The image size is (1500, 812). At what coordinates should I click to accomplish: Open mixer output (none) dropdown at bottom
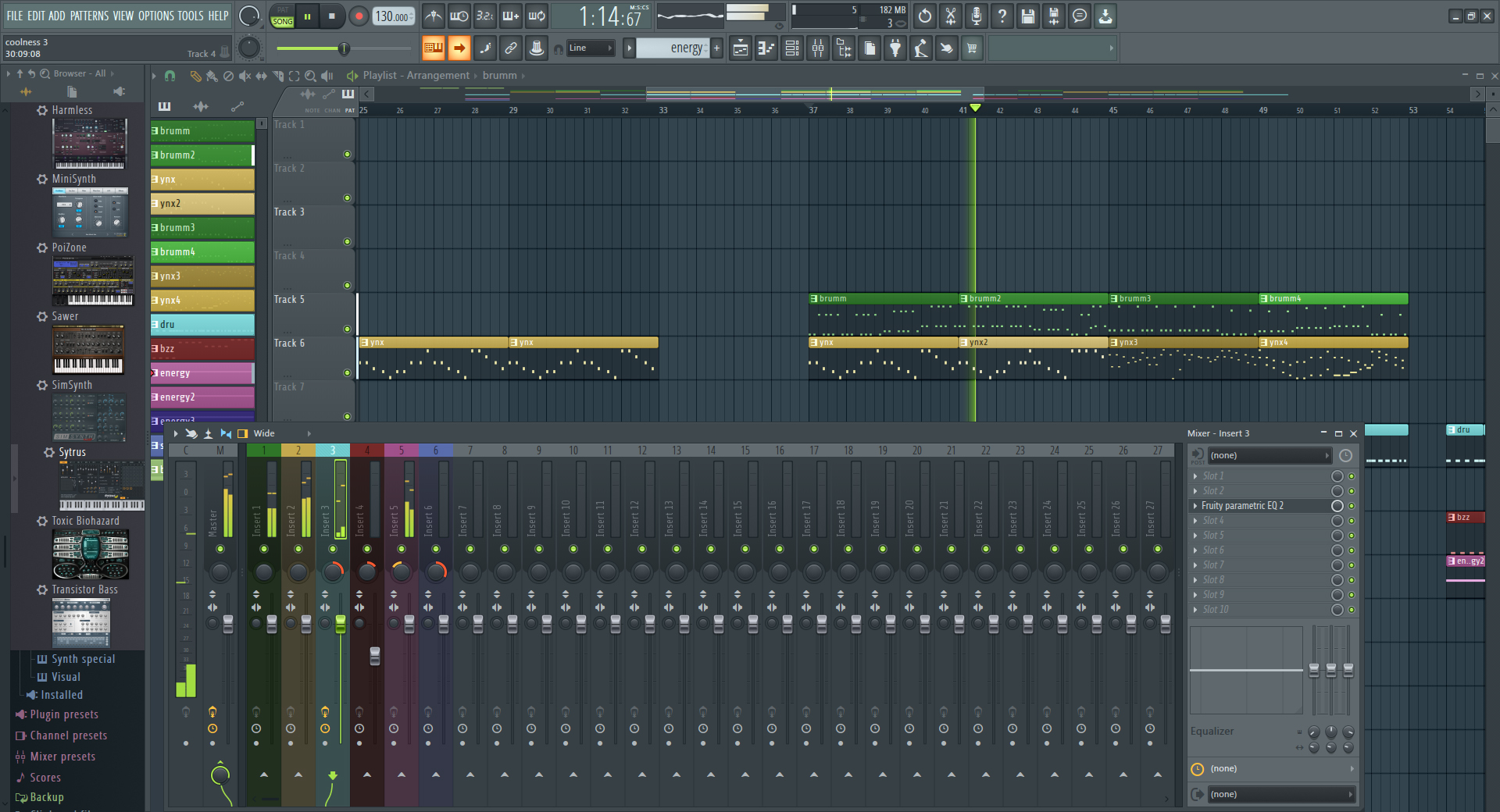click(x=1280, y=794)
